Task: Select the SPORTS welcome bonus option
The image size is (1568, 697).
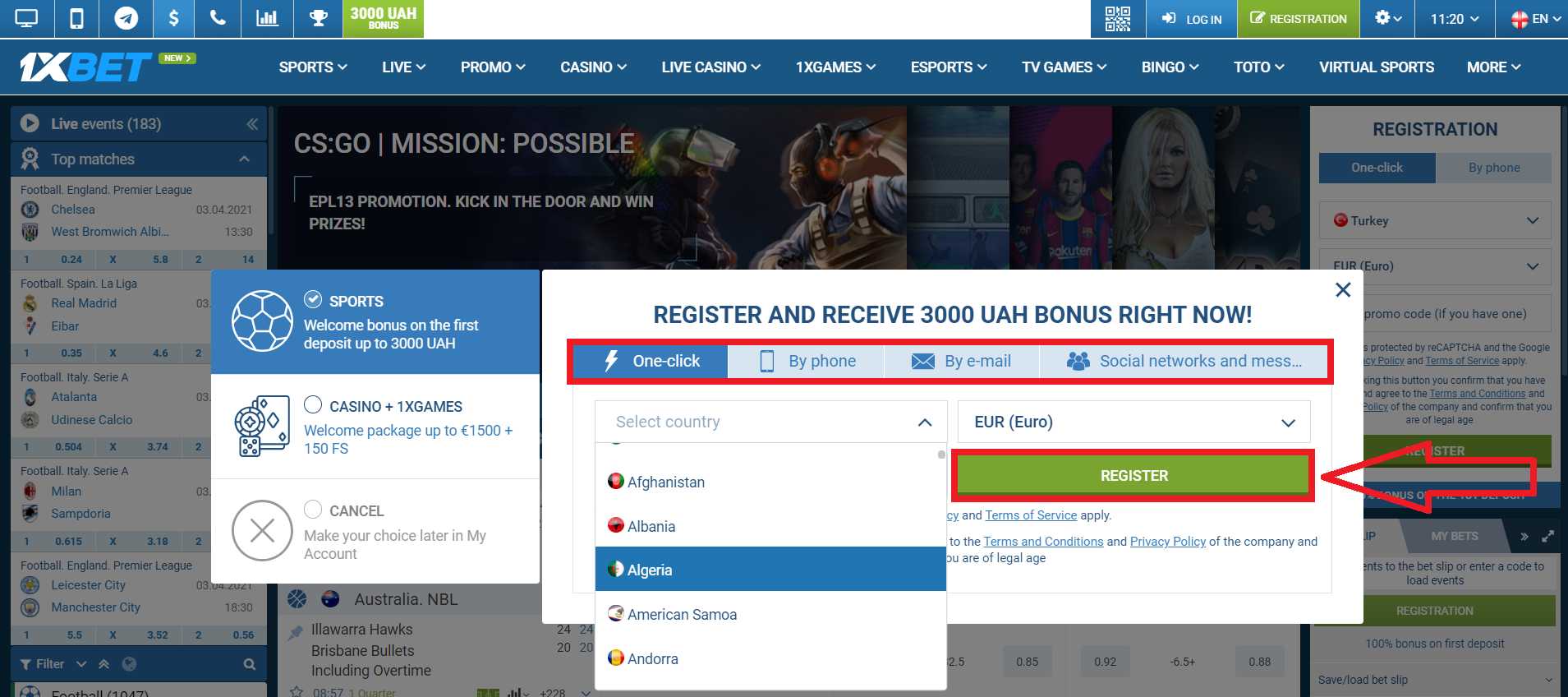Action: pyautogui.click(x=312, y=299)
